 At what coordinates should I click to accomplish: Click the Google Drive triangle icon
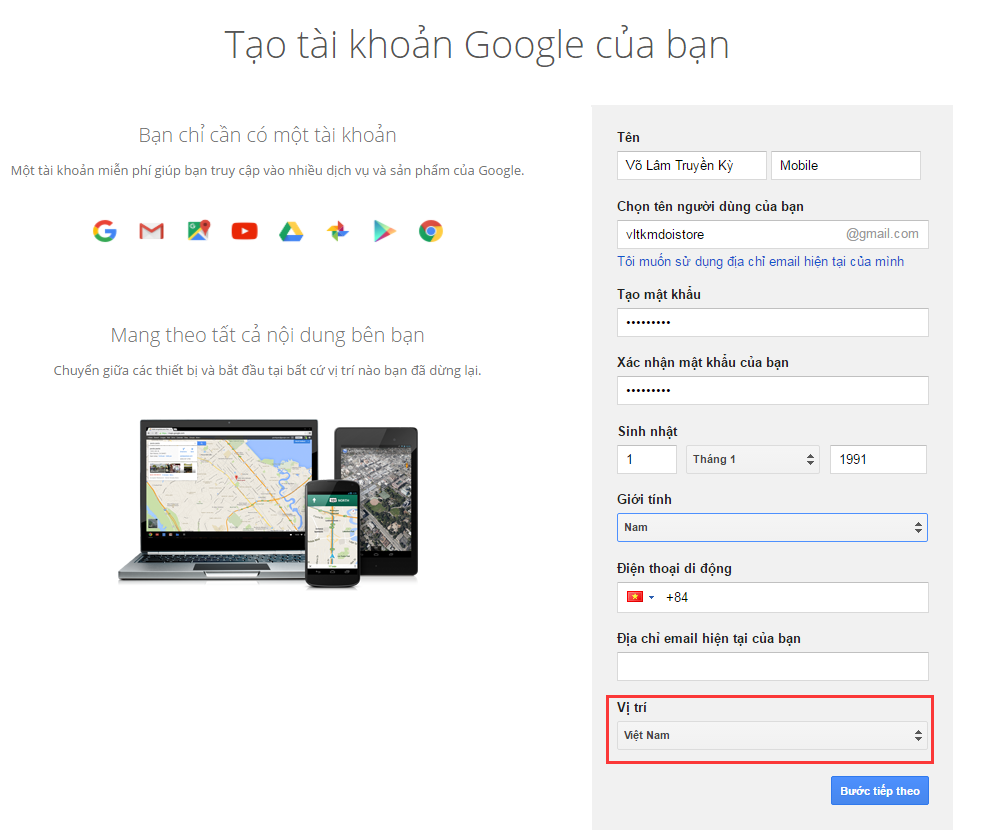coord(291,231)
